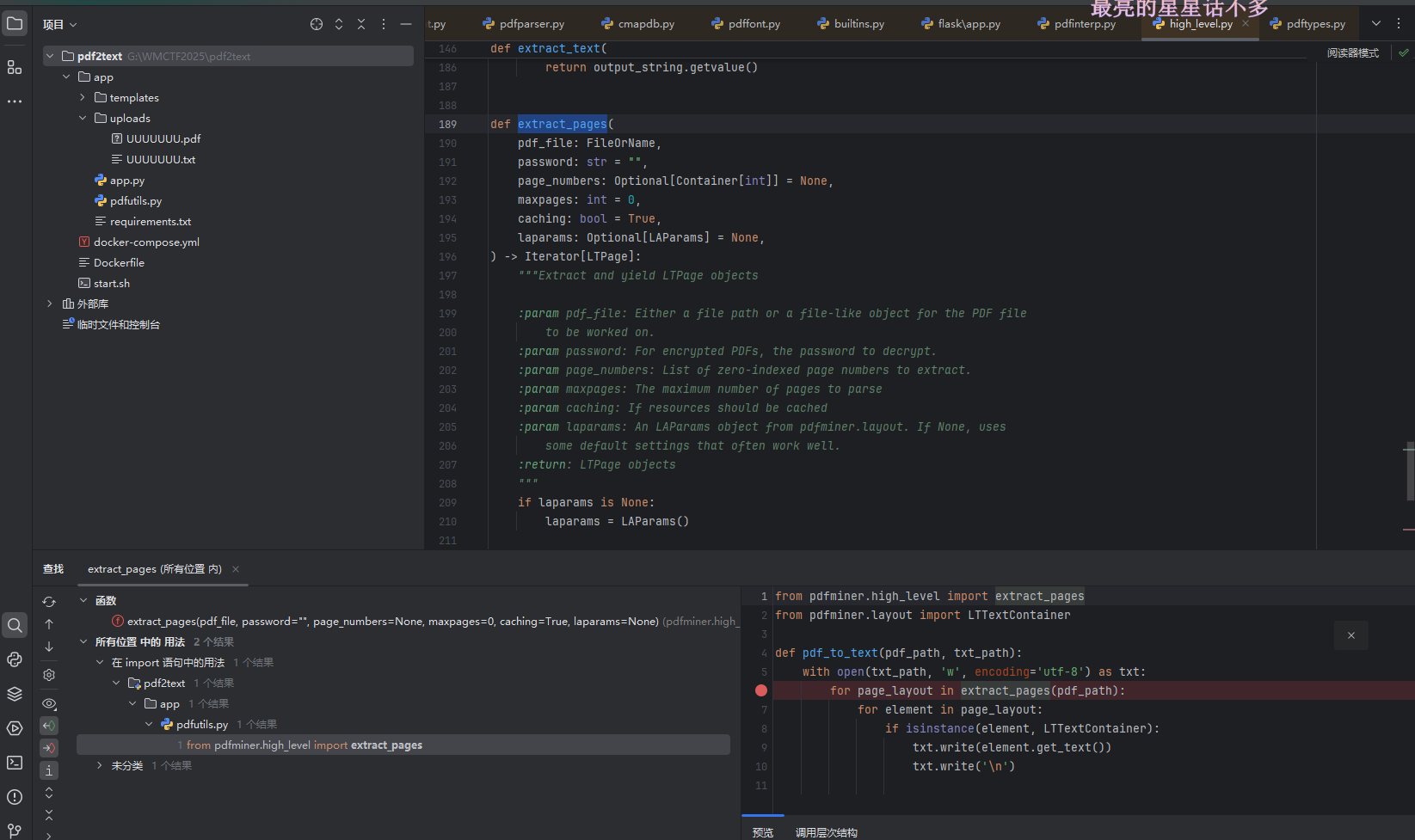Click Collapse All in project panel header

point(361,24)
